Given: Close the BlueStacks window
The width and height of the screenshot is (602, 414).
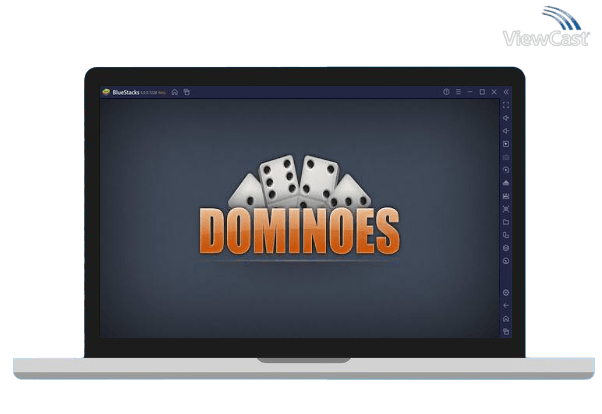Looking at the screenshot, I should pyautogui.click(x=494, y=92).
